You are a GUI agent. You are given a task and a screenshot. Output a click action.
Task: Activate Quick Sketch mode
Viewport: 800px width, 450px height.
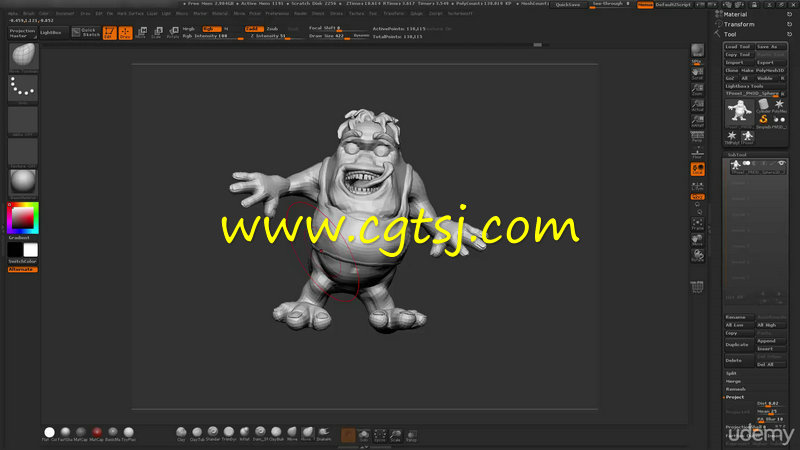tap(86, 33)
